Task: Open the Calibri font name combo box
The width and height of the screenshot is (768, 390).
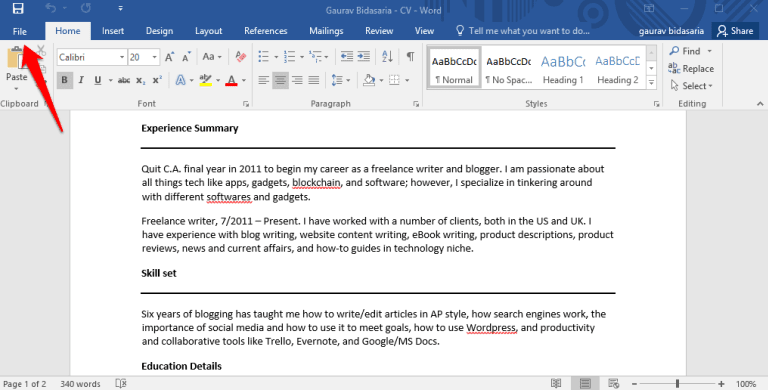Action: click(92, 57)
